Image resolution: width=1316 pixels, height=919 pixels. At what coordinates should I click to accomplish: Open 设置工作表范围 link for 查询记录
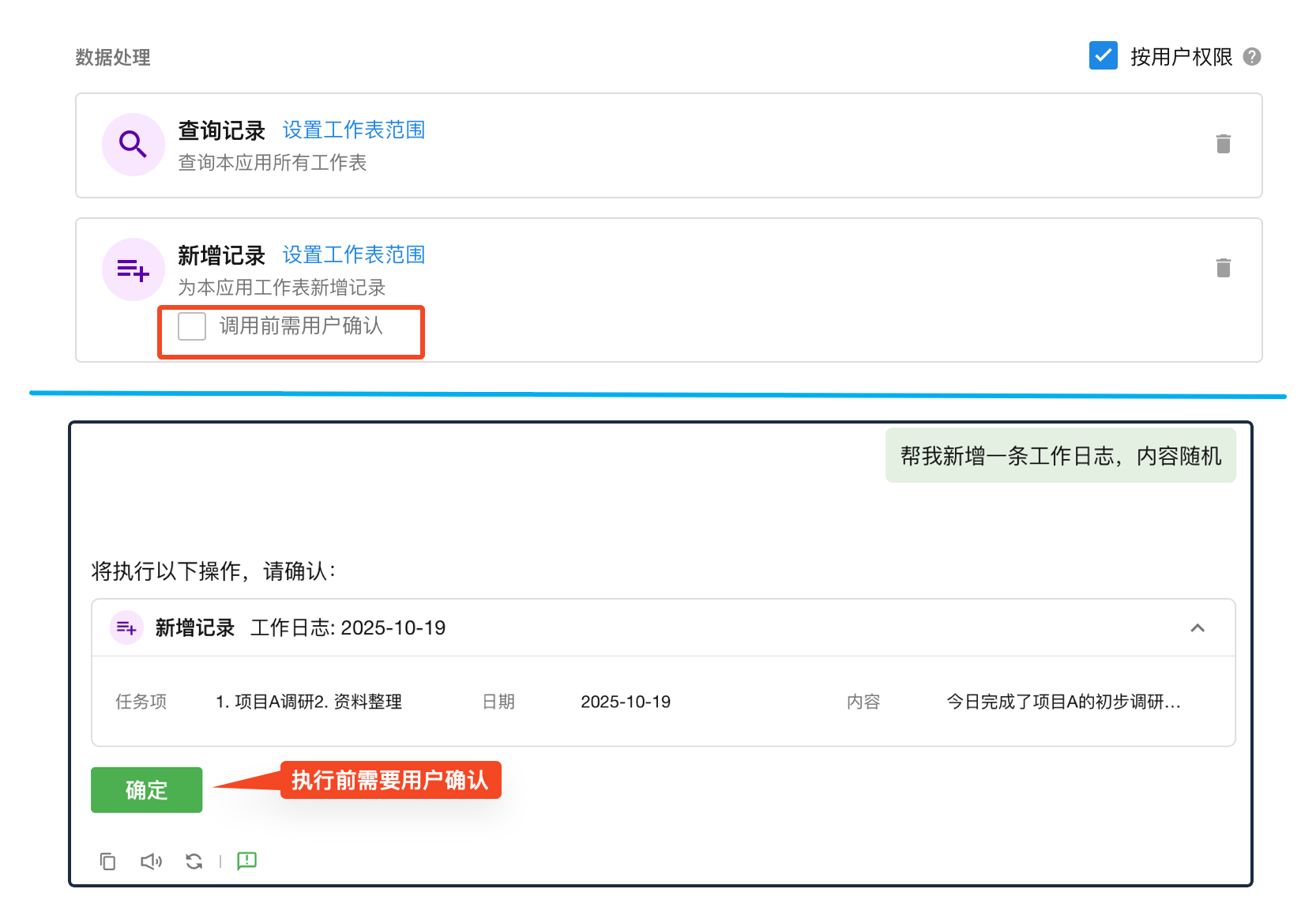click(353, 130)
